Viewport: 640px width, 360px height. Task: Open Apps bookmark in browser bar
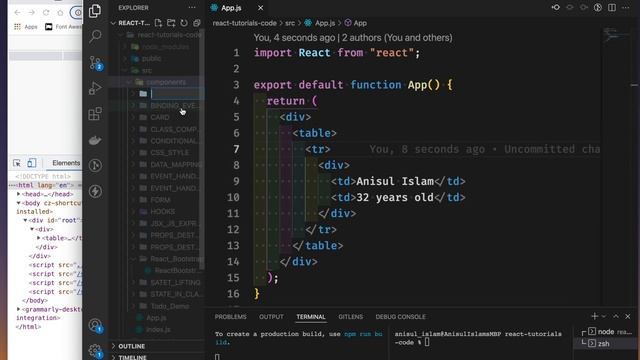pos(26,27)
